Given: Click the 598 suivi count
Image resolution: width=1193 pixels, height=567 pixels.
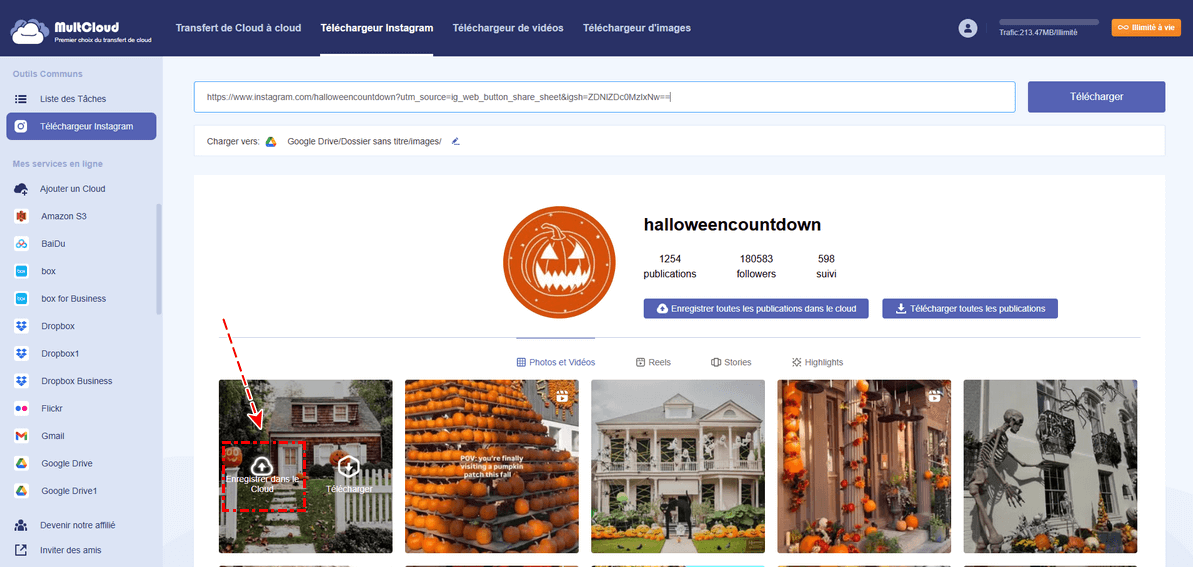Looking at the screenshot, I should (x=826, y=266).
